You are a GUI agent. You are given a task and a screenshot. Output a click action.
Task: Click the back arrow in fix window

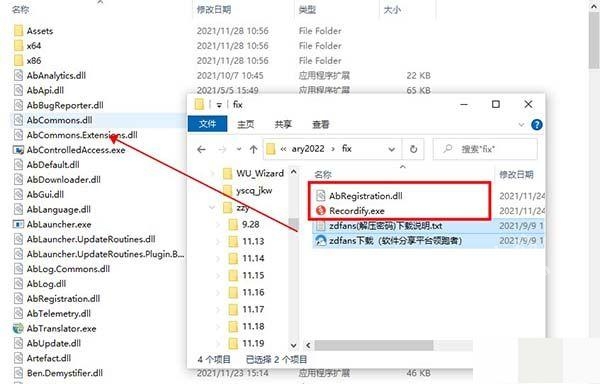pyautogui.click(x=201, y=149)
